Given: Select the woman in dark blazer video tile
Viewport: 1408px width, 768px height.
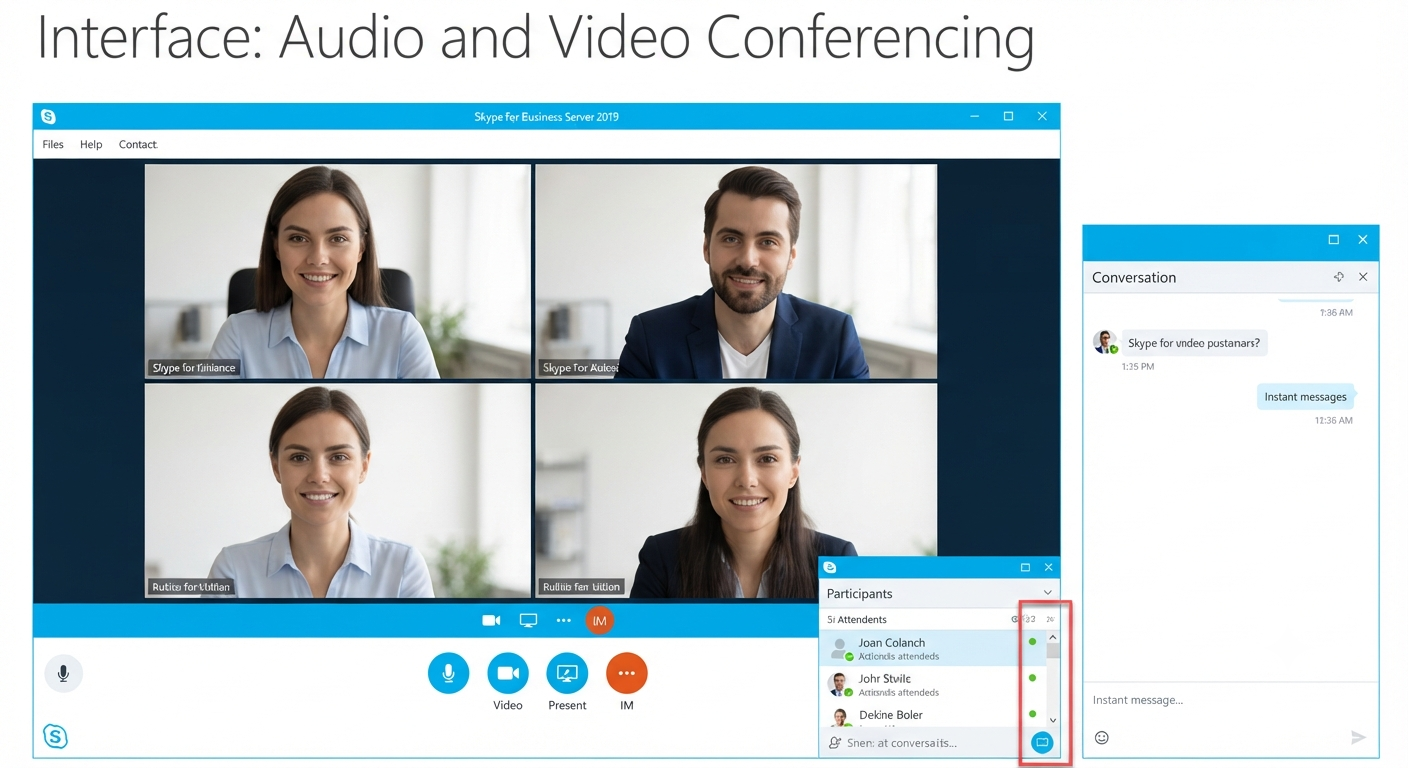Looking at the screenshot, I should coord(736,490).
